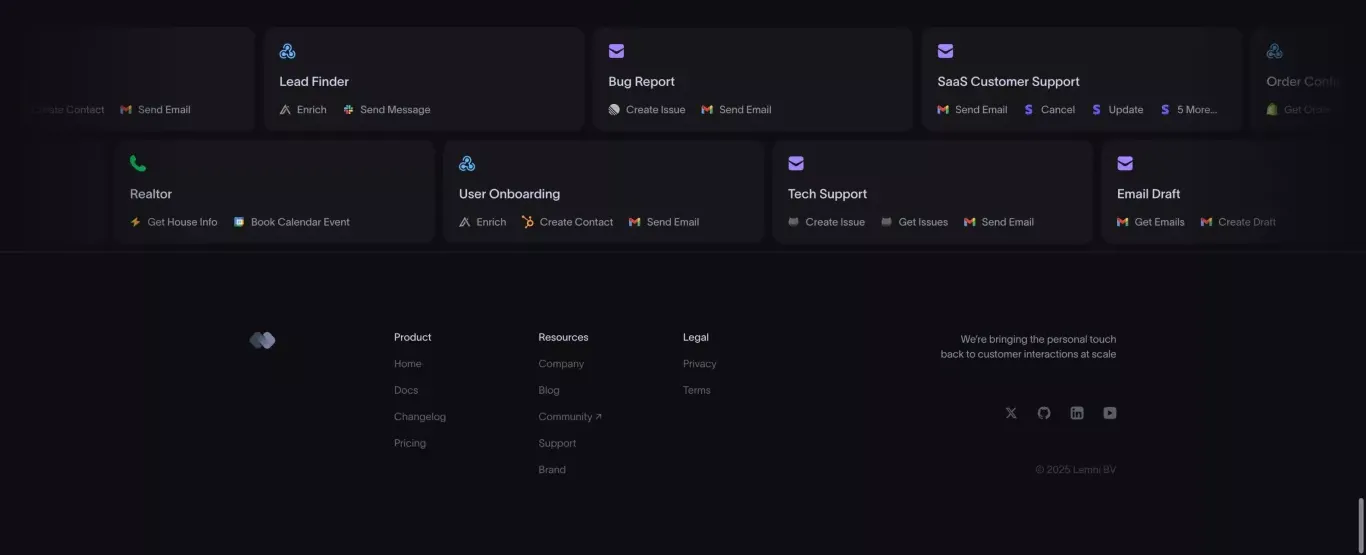Select the Lead Finder card title
Viewport: 1366px width, 555px height.
click(314, 82)
